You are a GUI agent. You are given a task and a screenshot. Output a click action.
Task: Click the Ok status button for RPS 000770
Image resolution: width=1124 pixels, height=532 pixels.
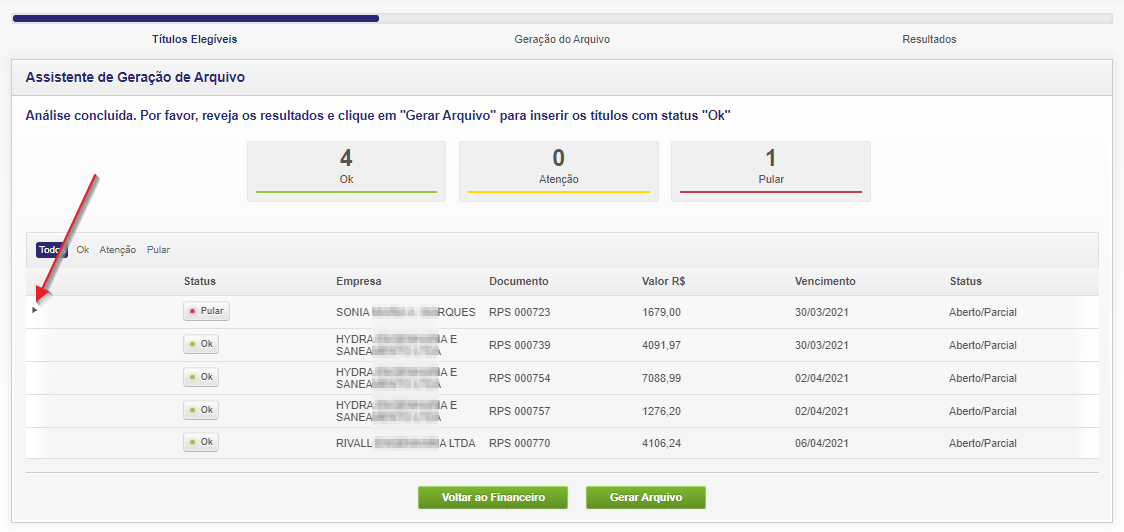(201, 442)
